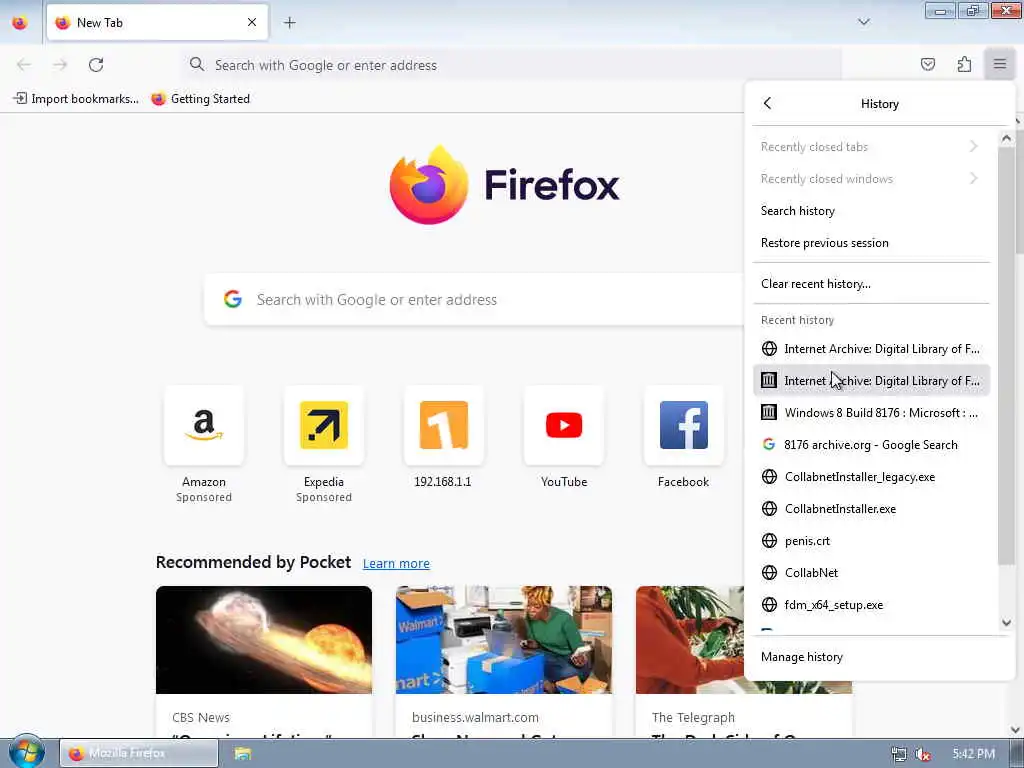1024x768 pixels.
Task: Toggle the hamburger application menu
Action: pyautogui.click(x=999, y=64)
